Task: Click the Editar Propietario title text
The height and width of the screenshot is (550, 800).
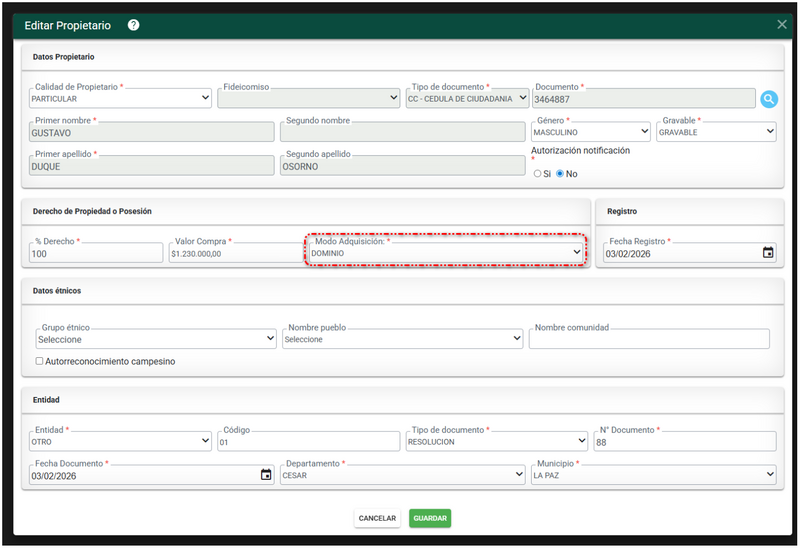Action: (x=67, y=26)
